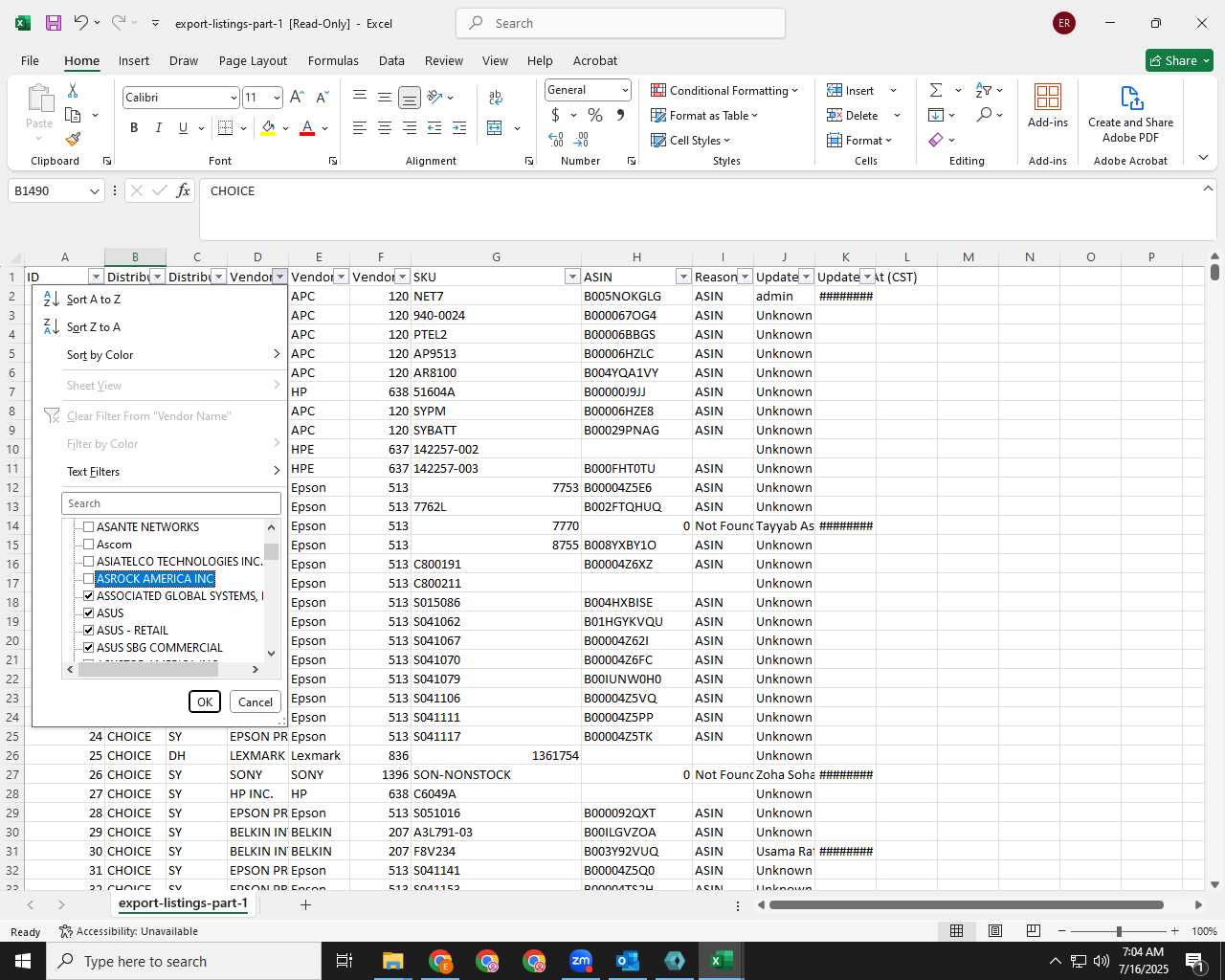Save the workbook with the Save icon

pyautogui.click(x=54, y=23)
